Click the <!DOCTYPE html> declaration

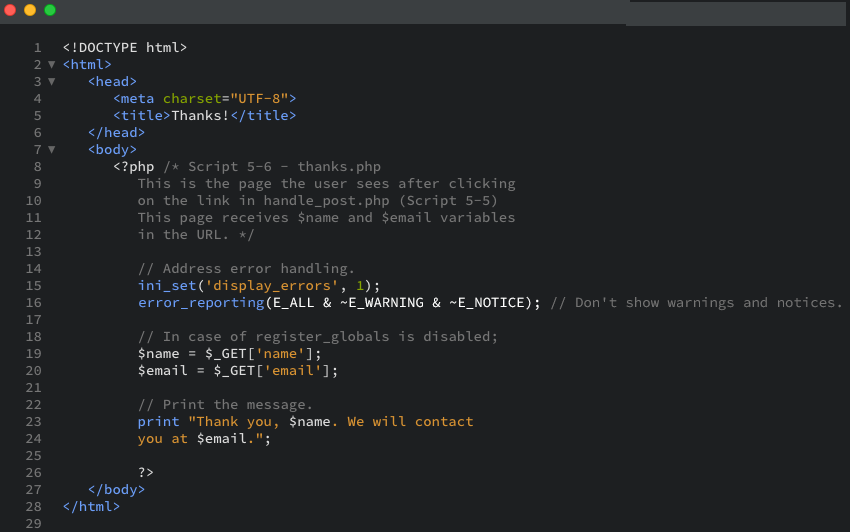125,48
